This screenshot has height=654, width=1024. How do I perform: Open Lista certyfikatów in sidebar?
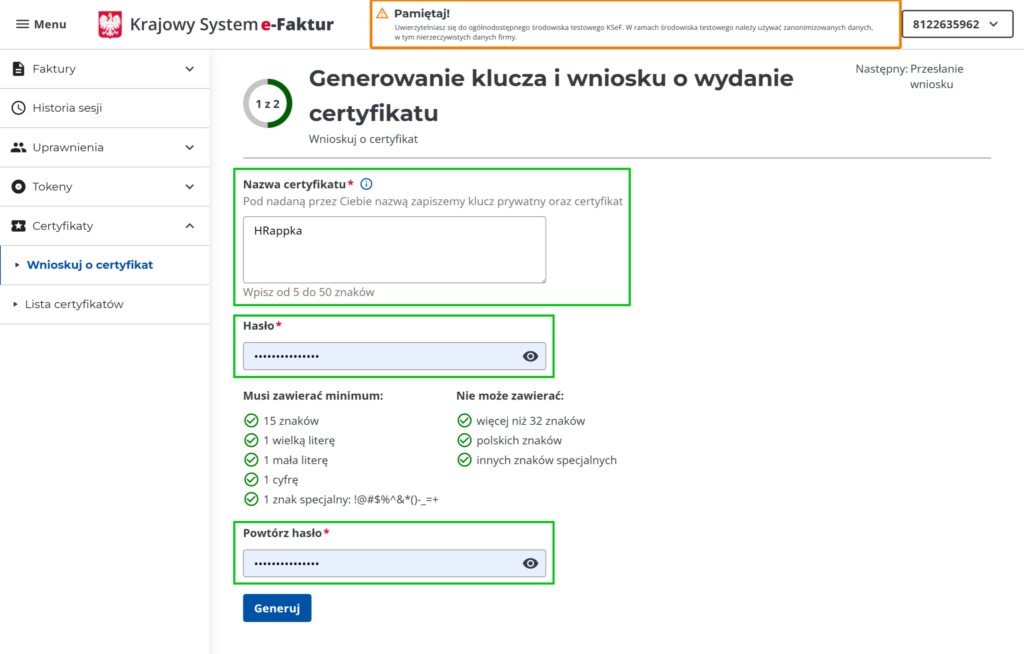tap(74, 304)
